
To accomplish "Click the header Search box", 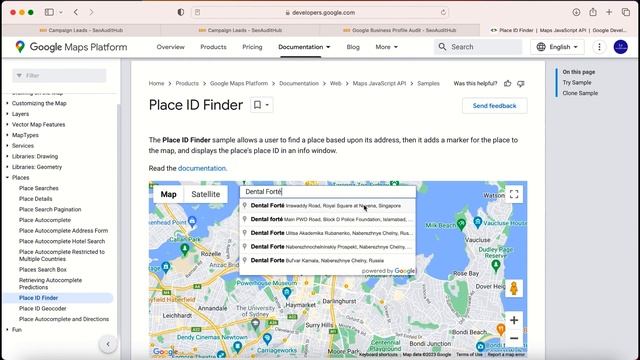I will pyautogui.click(x=478, y=47).
